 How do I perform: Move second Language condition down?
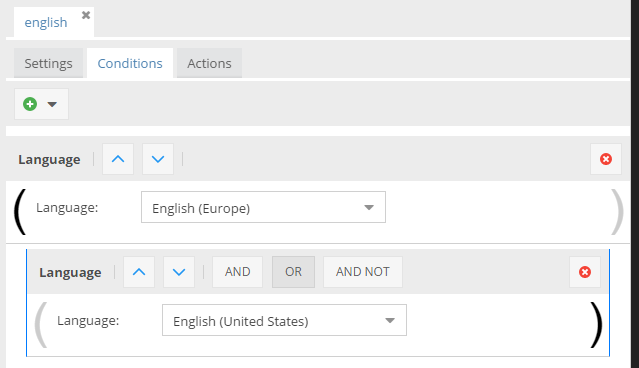click(179, 272)
